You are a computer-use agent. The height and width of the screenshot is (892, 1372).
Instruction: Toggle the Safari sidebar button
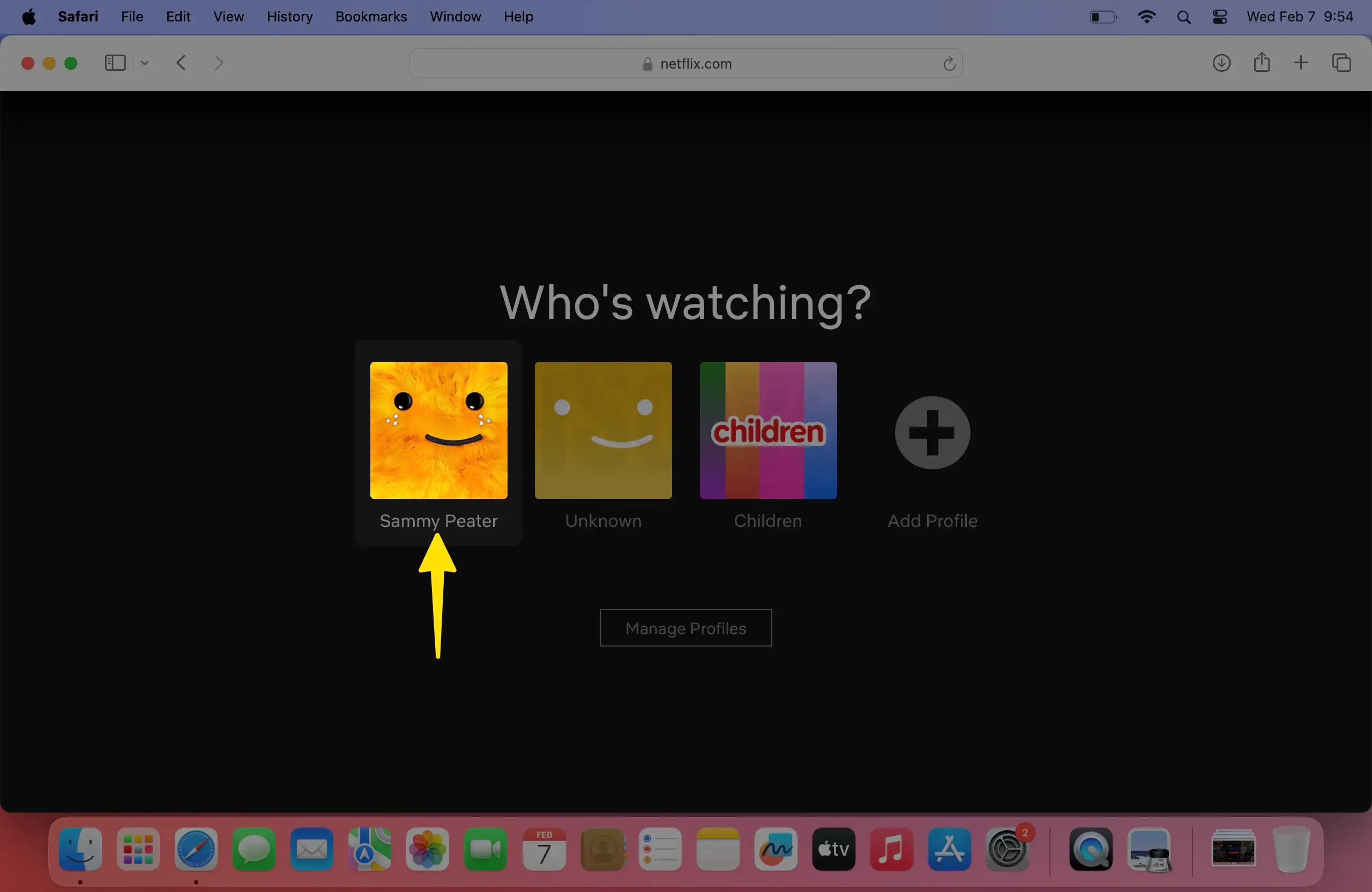[x=115, y=63]
